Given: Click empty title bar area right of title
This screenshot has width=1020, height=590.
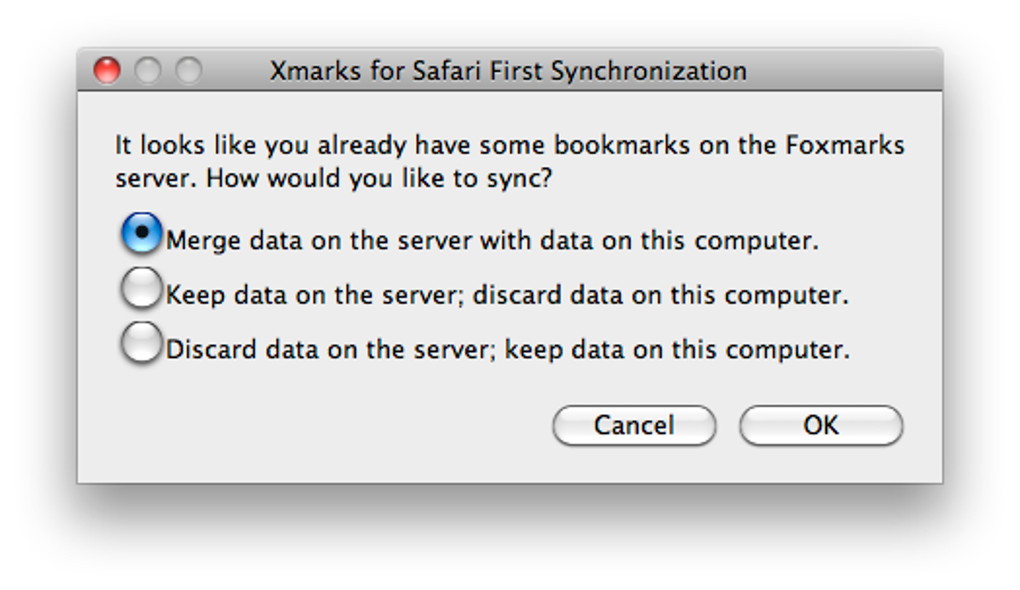Looking at the screenshot, I should coord(850,72).
